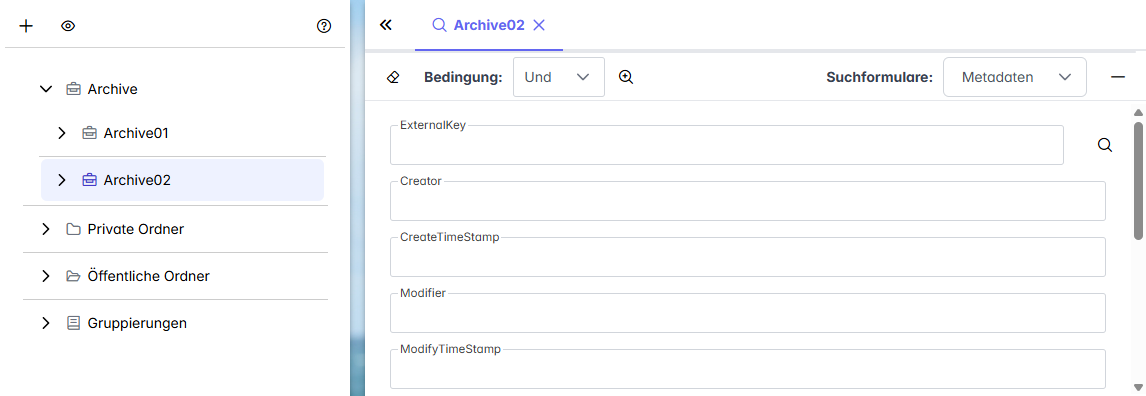Switch to the Archive02 tab
The width and height of the screenshot is (1146, 396).
click(489, 25)
